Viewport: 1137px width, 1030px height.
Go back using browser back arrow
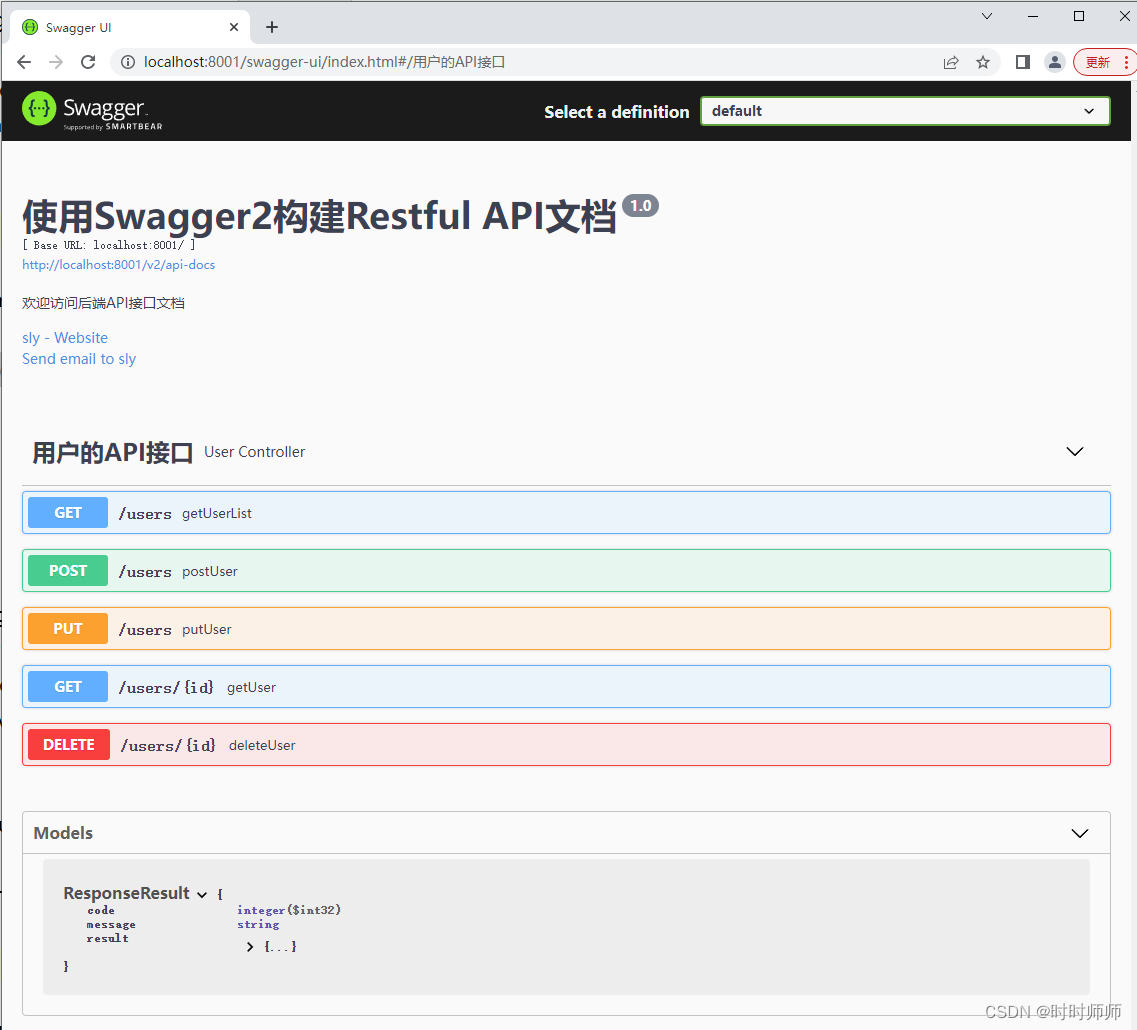24,62
